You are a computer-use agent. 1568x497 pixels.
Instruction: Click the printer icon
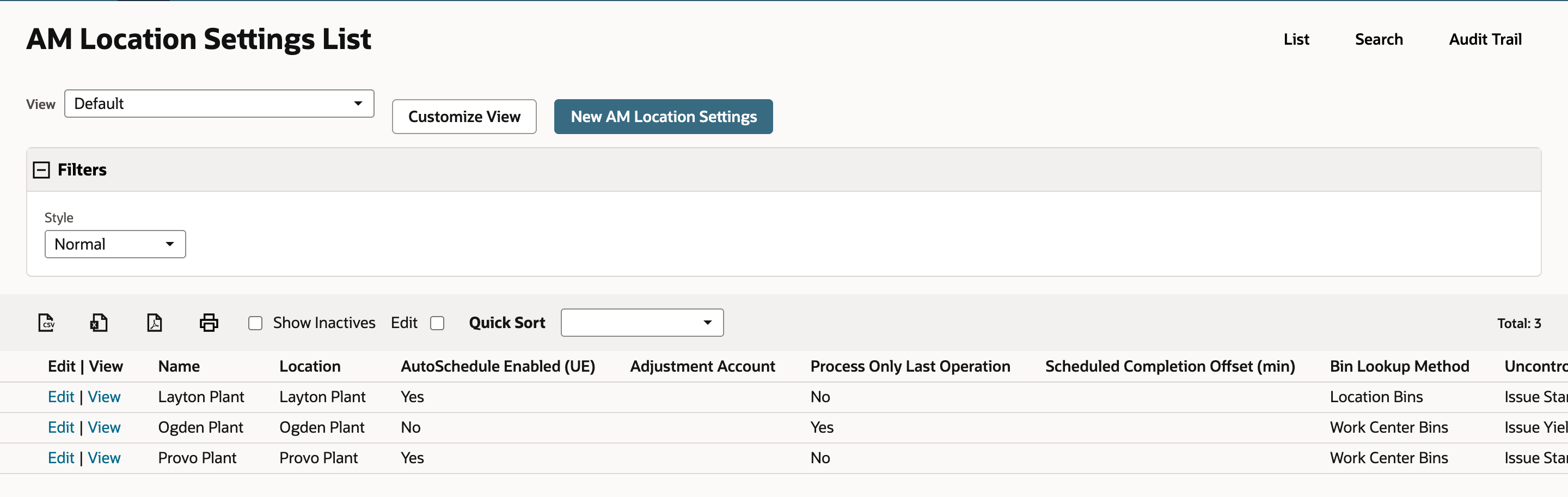point(209,322)
